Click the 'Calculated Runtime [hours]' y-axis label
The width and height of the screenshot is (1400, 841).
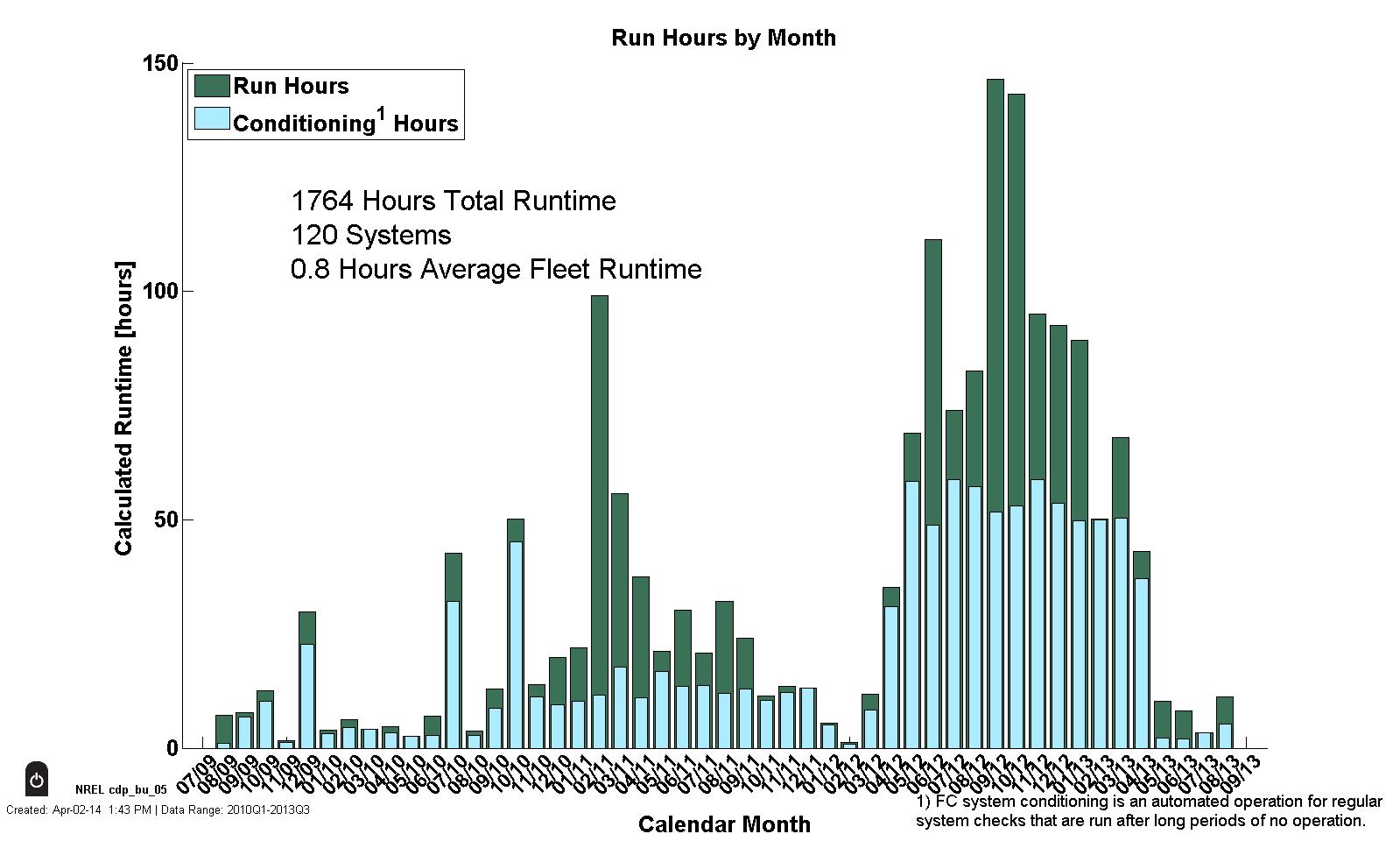click(124, 407)
